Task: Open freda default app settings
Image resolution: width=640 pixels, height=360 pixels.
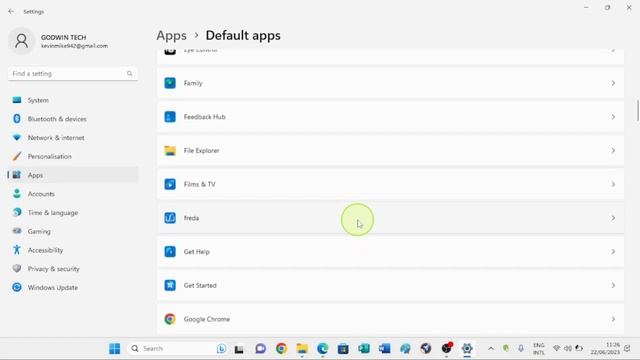Action: click(x=390, y=218)
